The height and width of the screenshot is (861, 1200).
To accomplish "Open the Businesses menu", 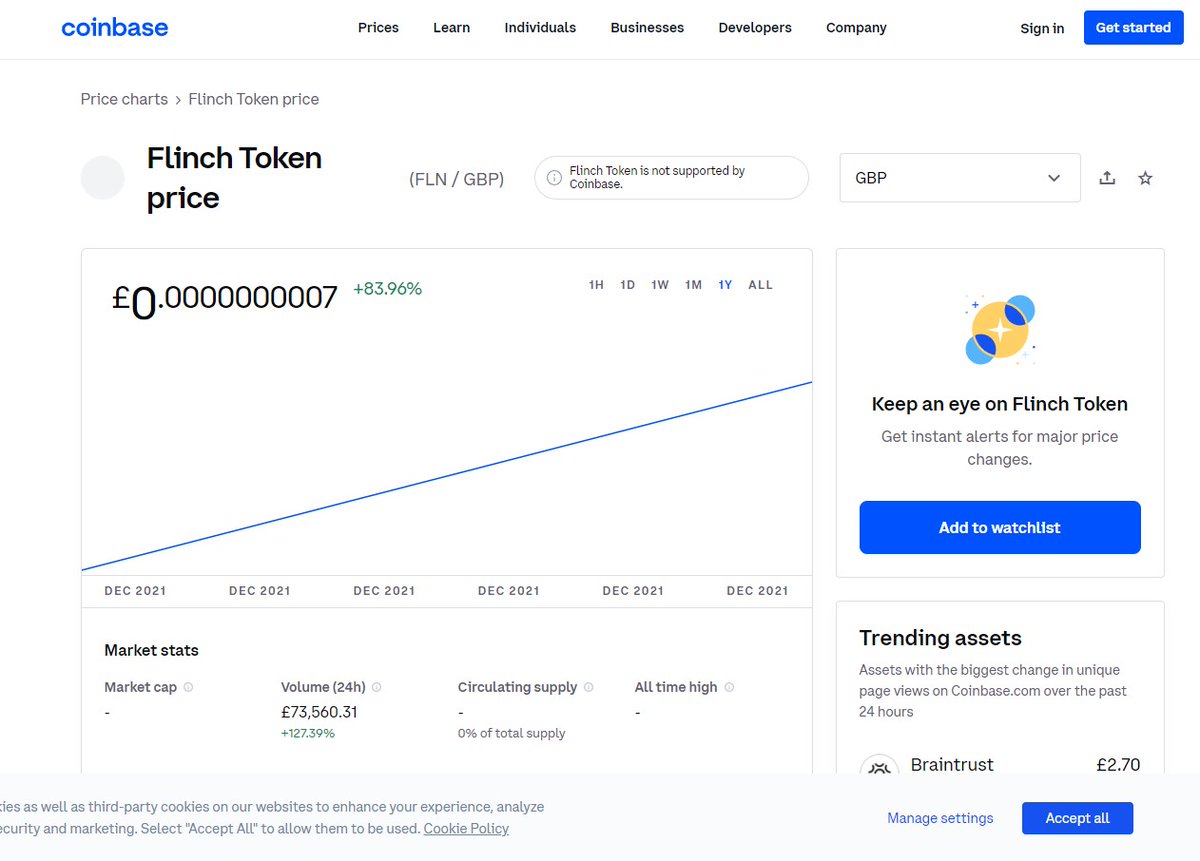I will (647, 28).
